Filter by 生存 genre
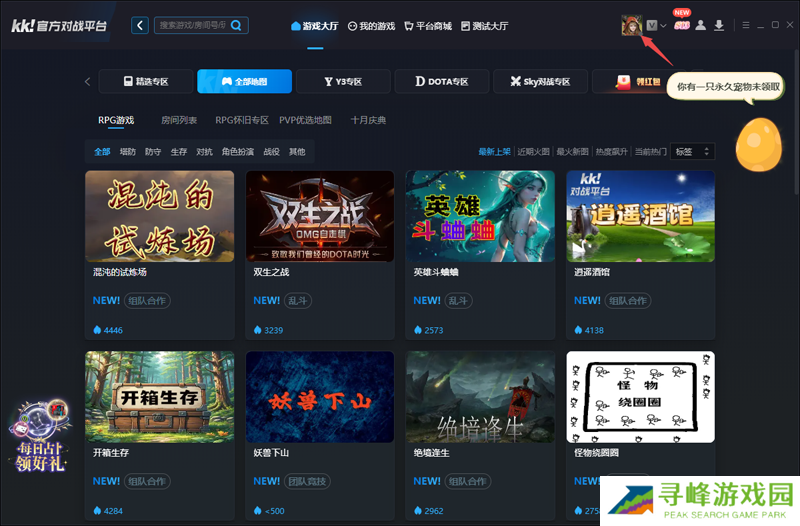800x526 pixels. [x=179, y=152]
